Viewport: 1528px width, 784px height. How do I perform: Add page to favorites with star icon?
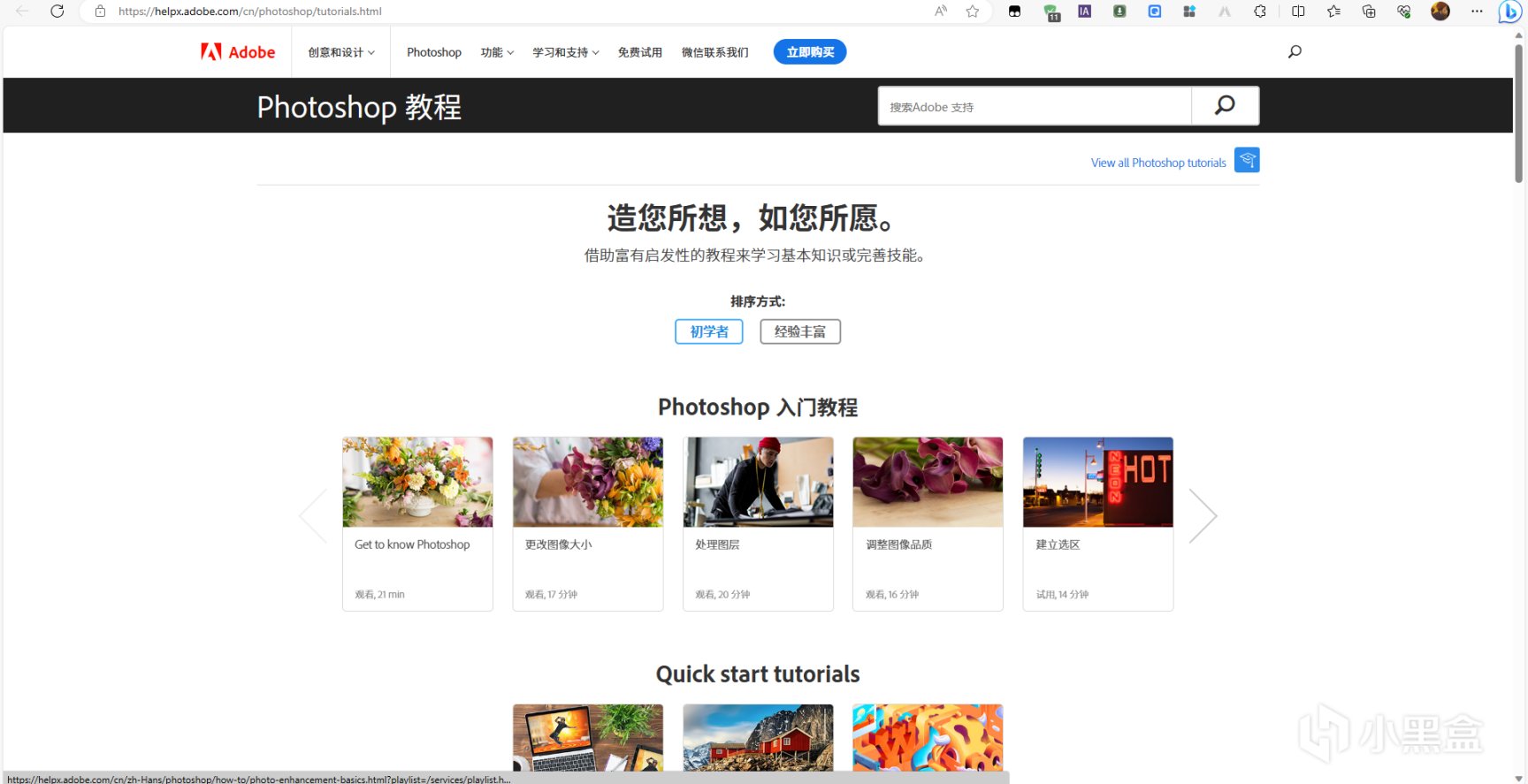click(973, 11)
